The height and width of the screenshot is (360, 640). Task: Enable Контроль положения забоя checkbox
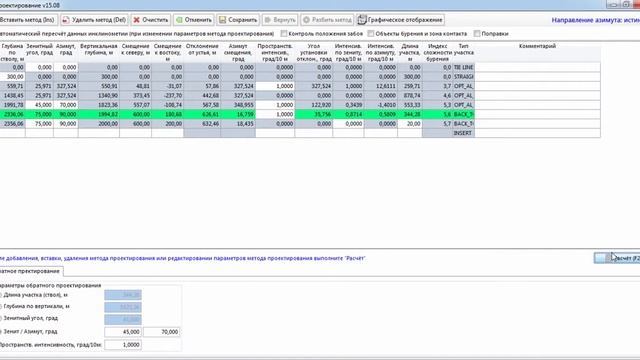pyautogui.click(x=284, y=33)
